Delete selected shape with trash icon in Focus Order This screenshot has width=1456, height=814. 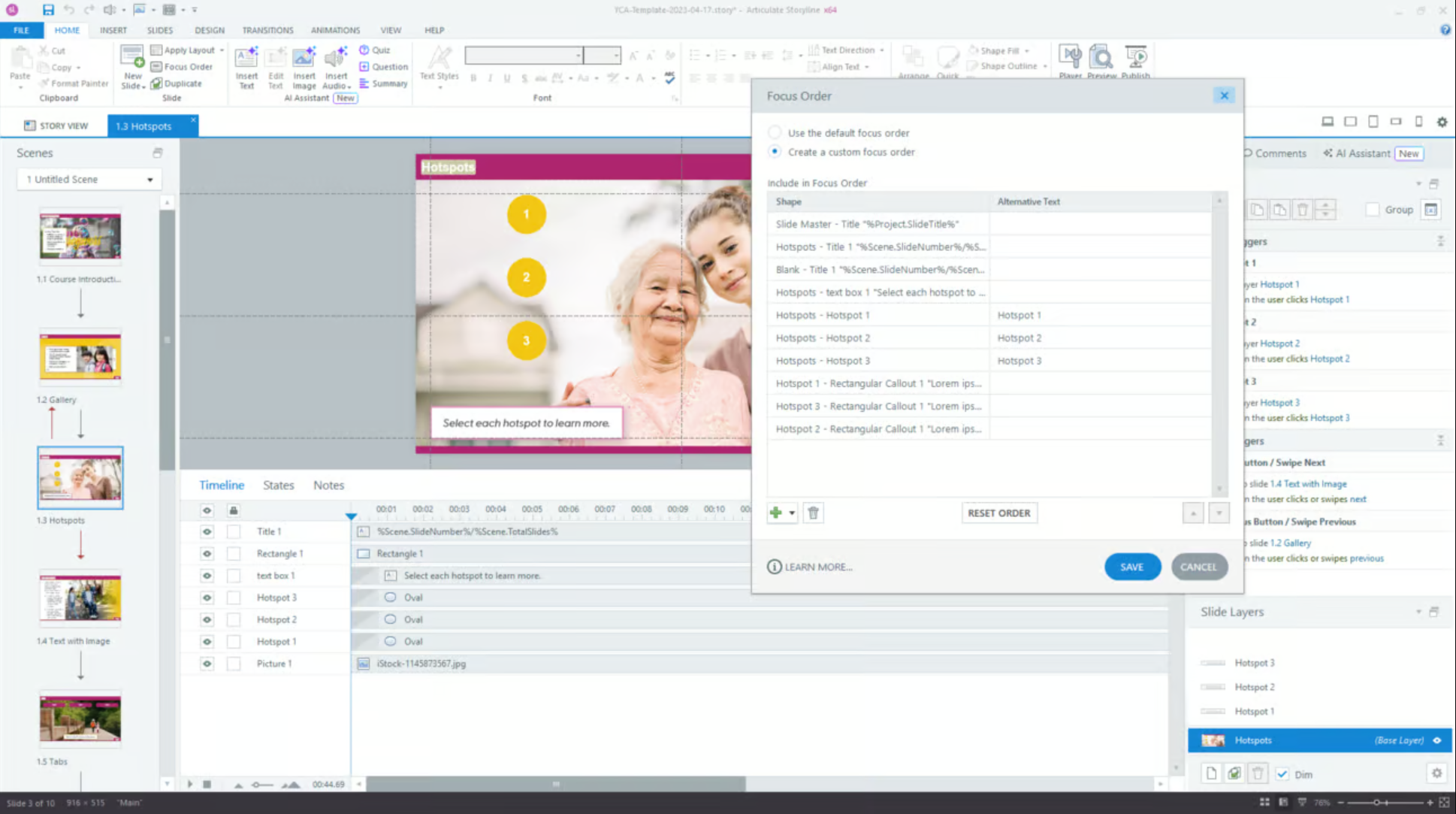pyautogui.click(x=813, y=513)
